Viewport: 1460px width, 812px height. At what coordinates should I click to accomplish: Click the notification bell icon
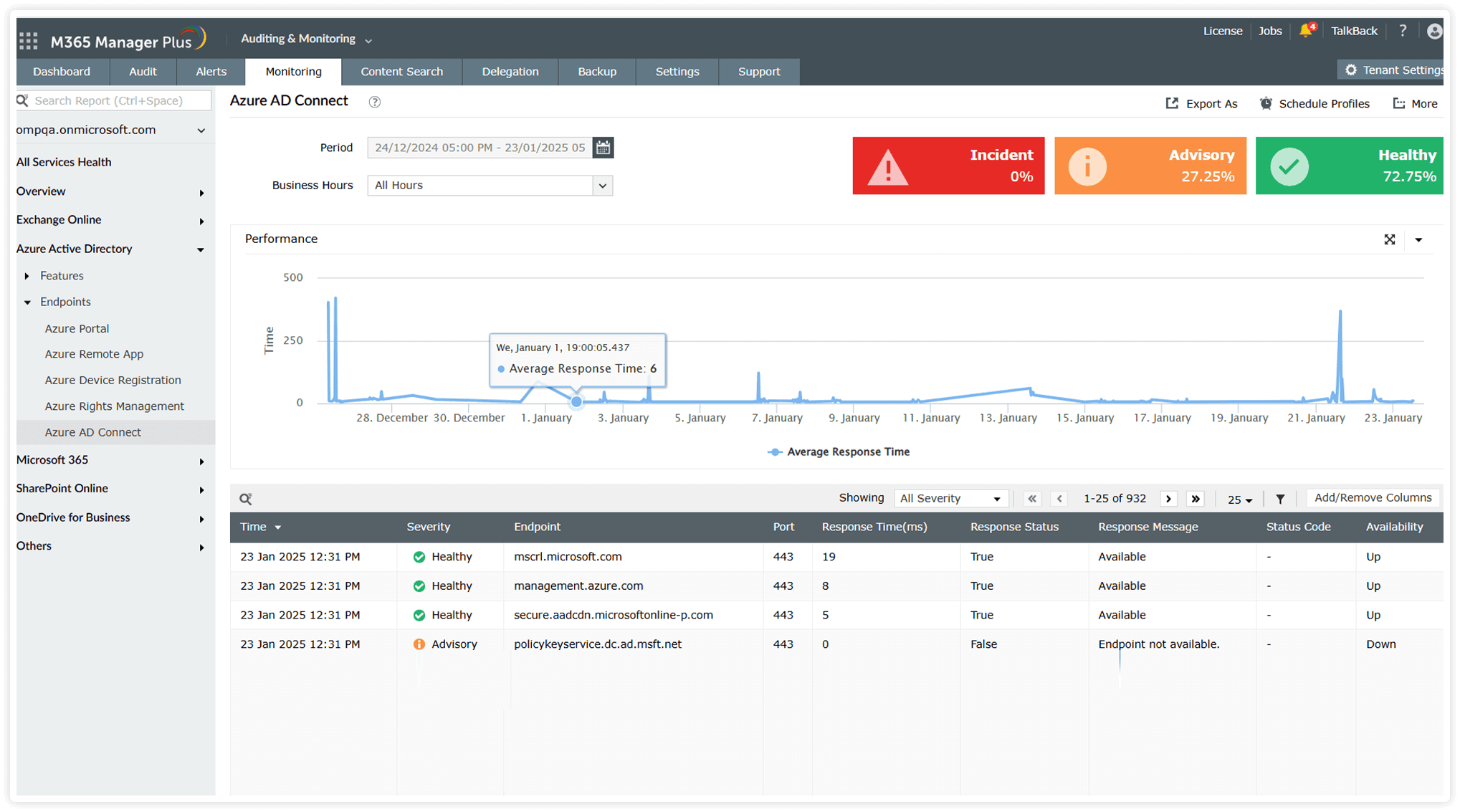click(1306, 31)
